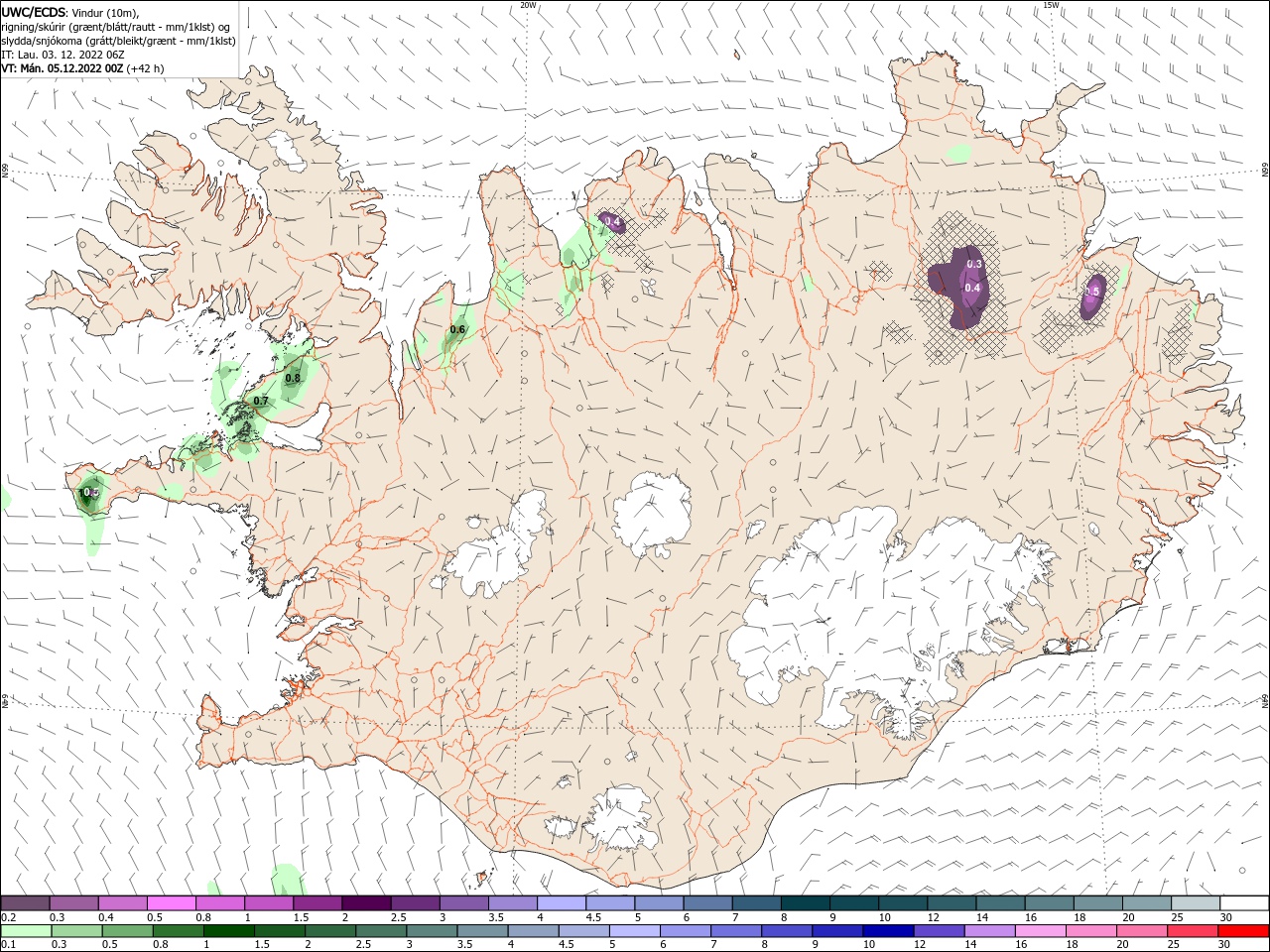Click the '(+42 h)' forecast offset text
Image resolution: width=1270 pixels, height=952 pixels.
tap(146, 69)
